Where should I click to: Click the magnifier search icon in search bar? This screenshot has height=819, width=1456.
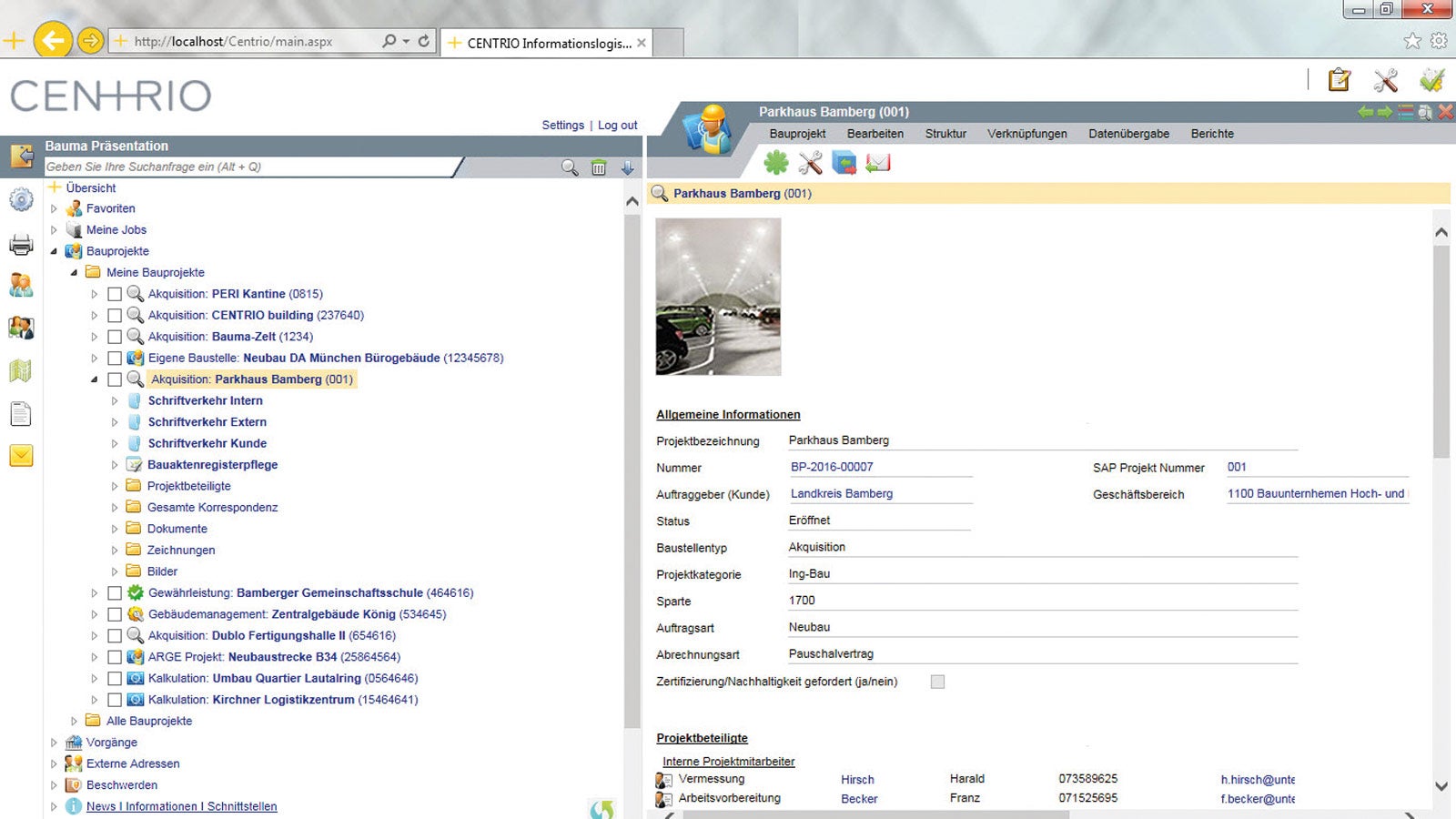(x=570, y=167)
